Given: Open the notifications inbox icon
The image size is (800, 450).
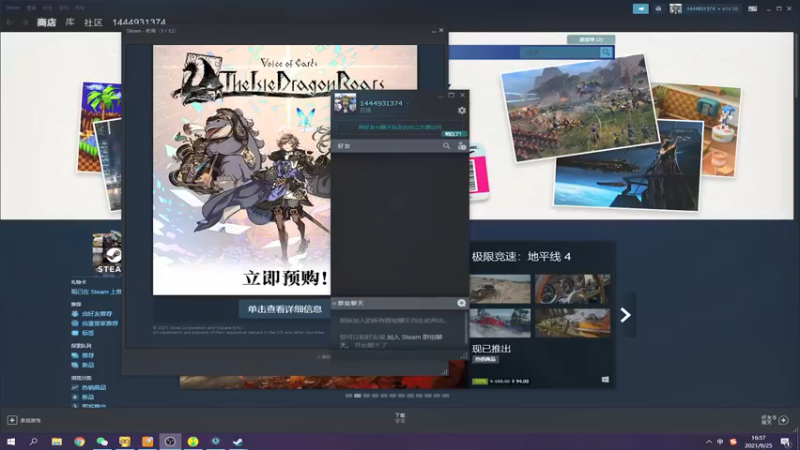Looking at the screenshot, I should 658,9.
